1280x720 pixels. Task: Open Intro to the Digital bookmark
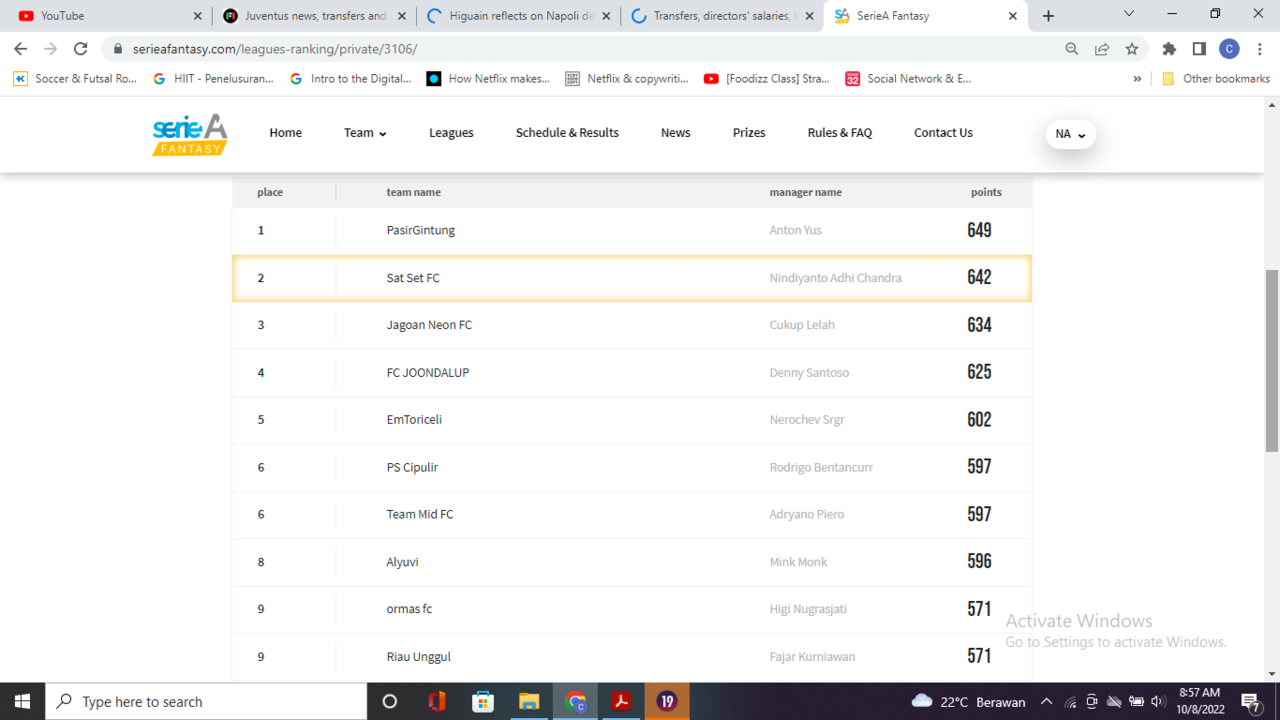(350, 79)
